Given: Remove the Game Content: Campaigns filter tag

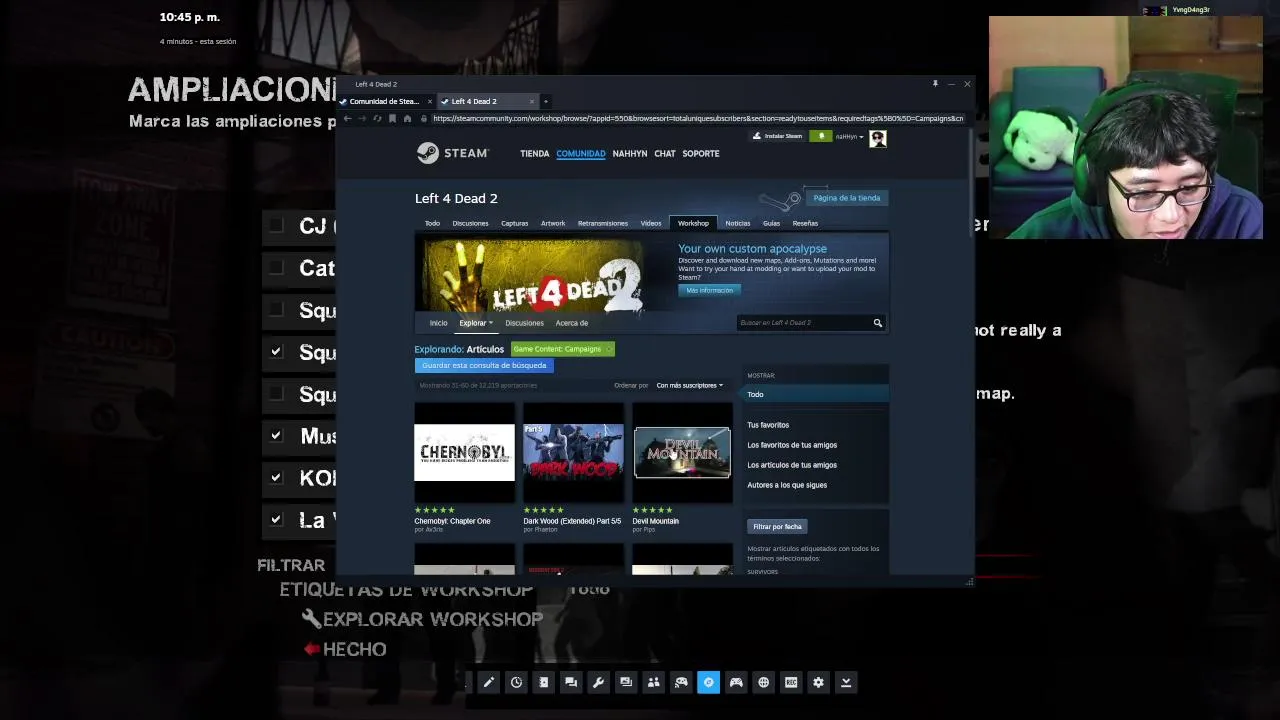Looking at the screenshot, I should (608, 349).
